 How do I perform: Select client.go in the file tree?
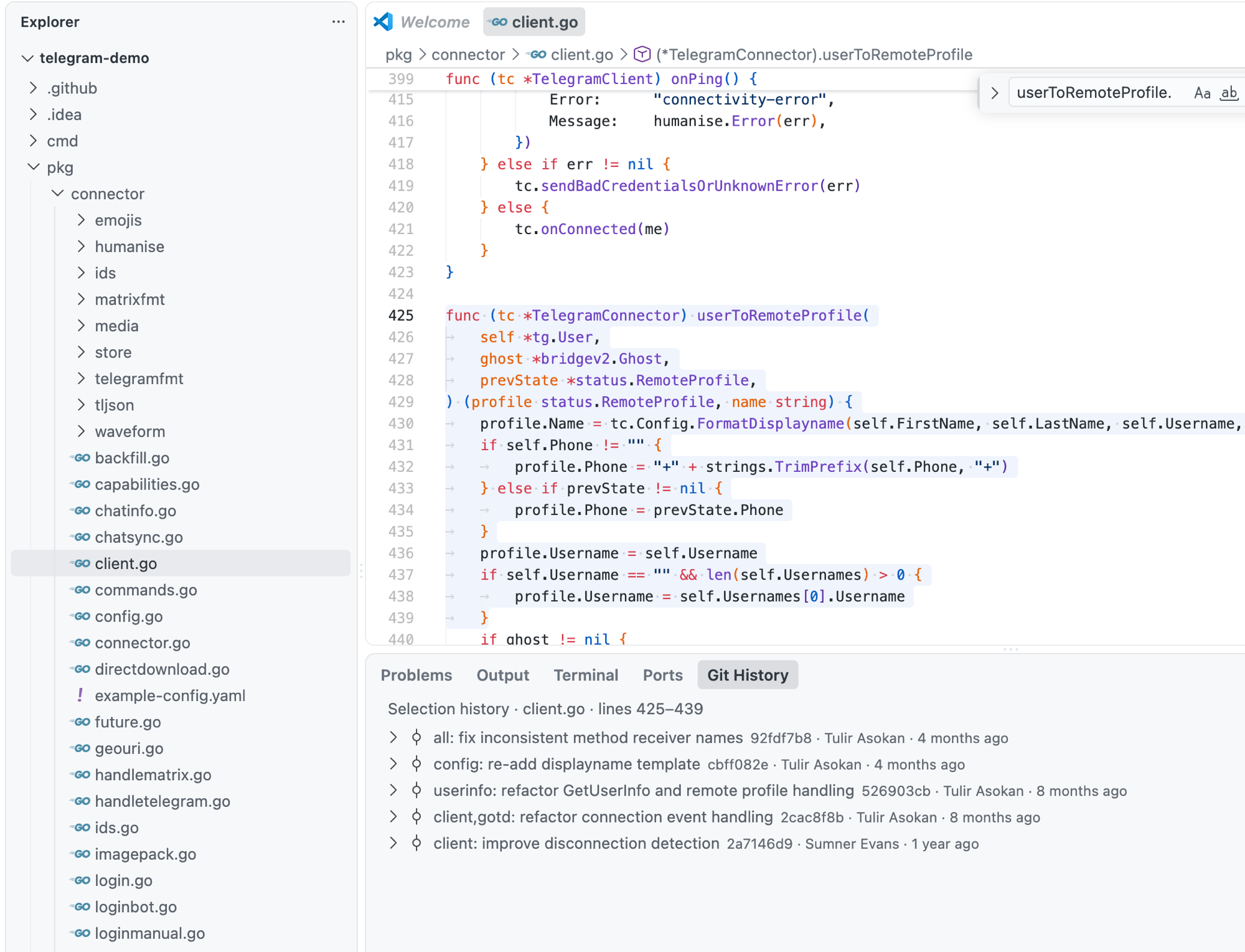181,563
